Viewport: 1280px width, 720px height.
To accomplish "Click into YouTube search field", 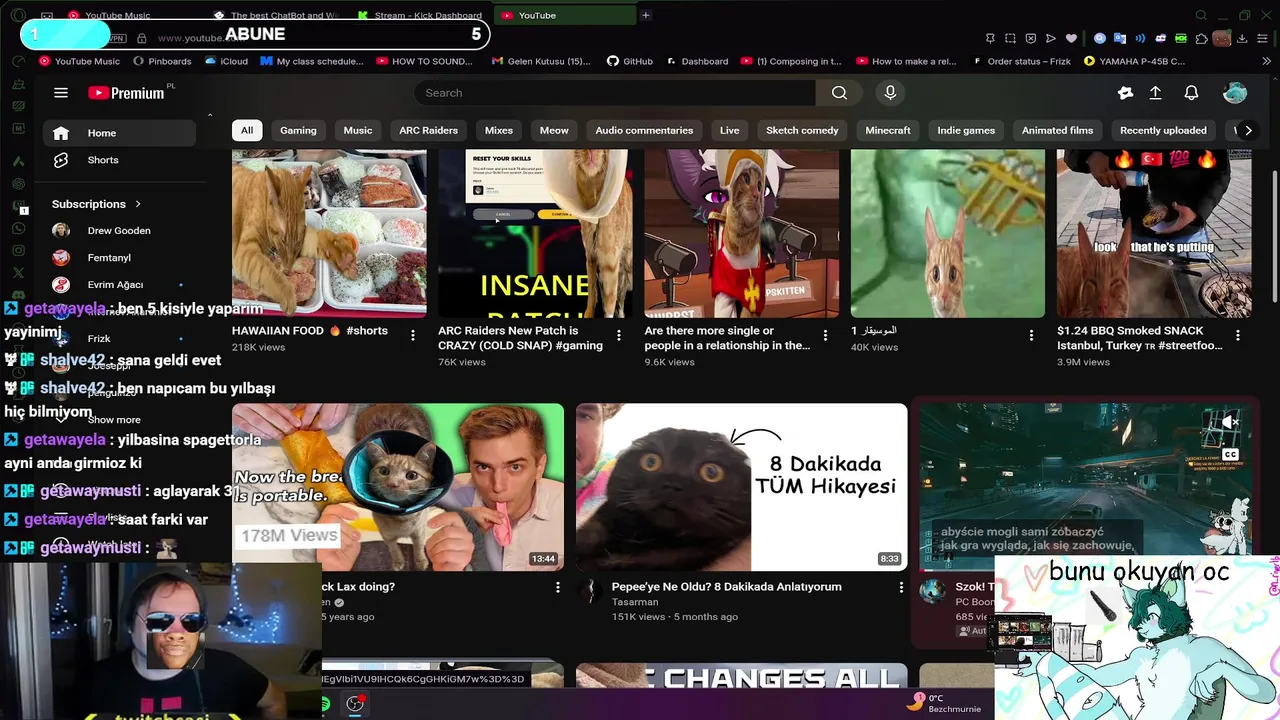I will pyautogui.click(x=615, y=93).
